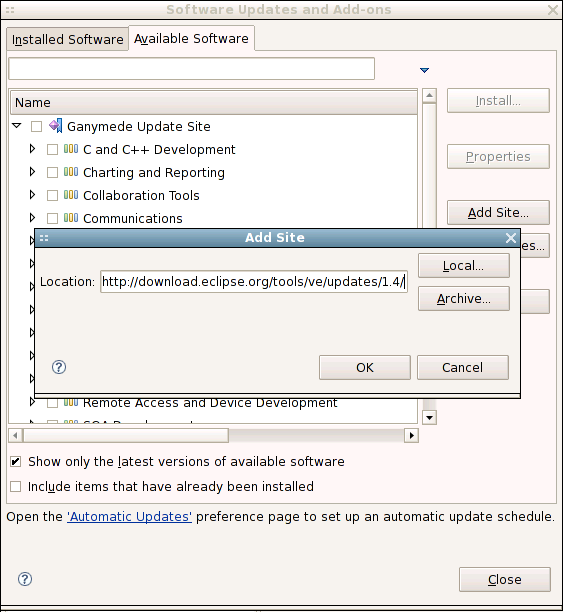Click the Close button

tap(505, 580)
